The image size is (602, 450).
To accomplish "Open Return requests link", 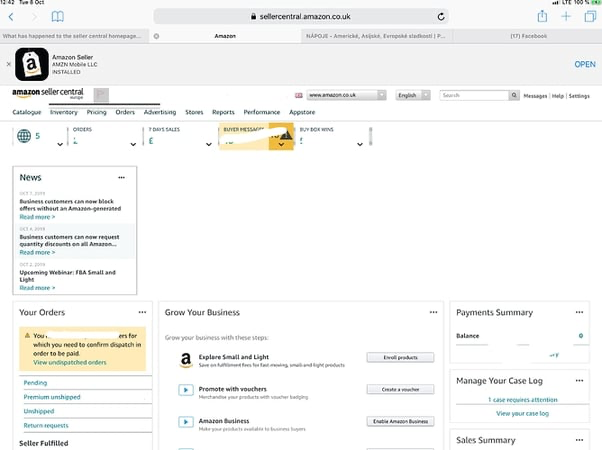I will (x=46, y=425).
